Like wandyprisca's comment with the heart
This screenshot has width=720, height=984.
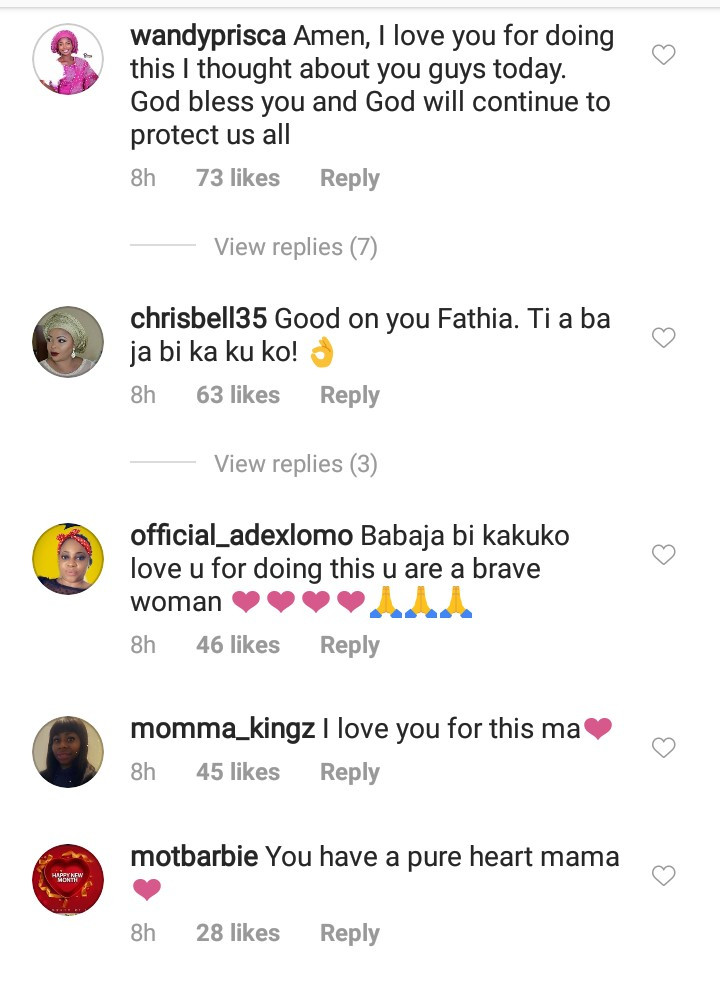[664, 55]
